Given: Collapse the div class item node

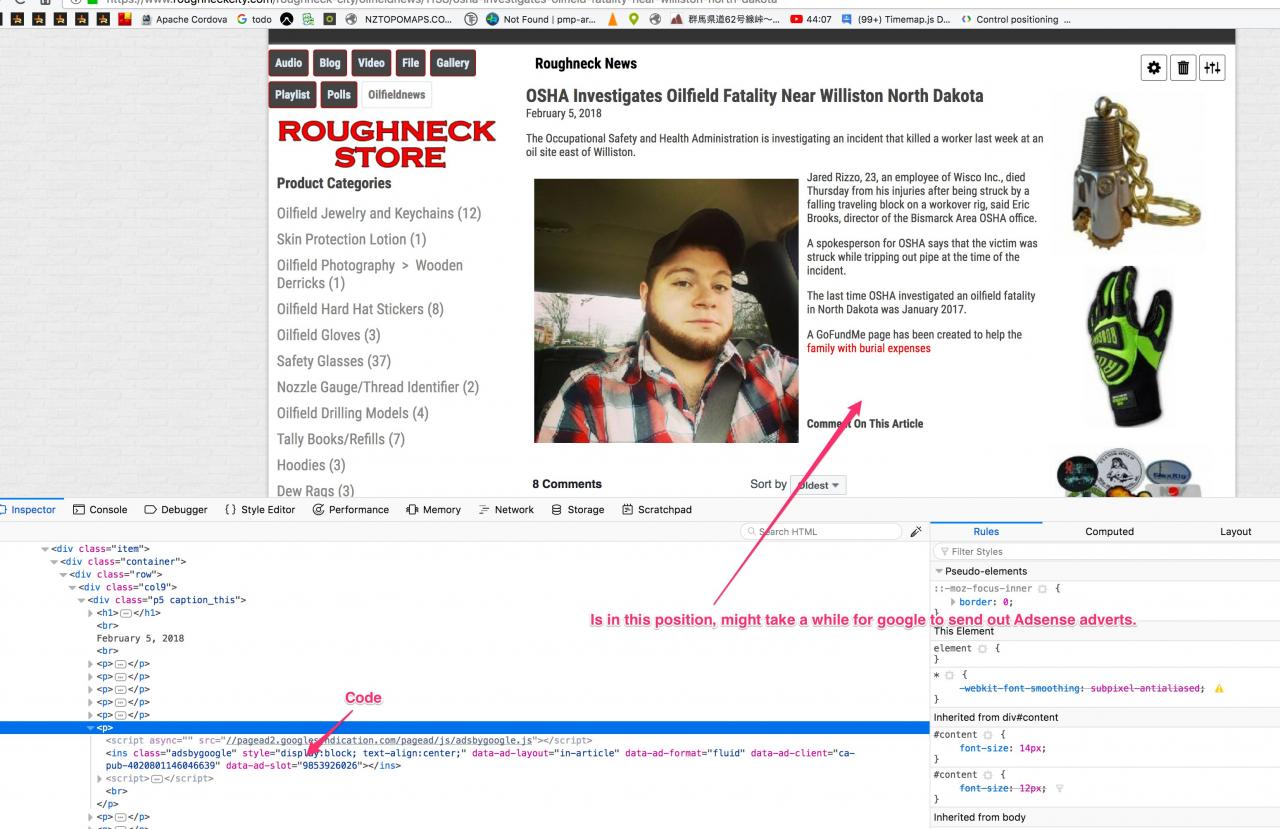Looking at the screenshot, I should (45, 549).
